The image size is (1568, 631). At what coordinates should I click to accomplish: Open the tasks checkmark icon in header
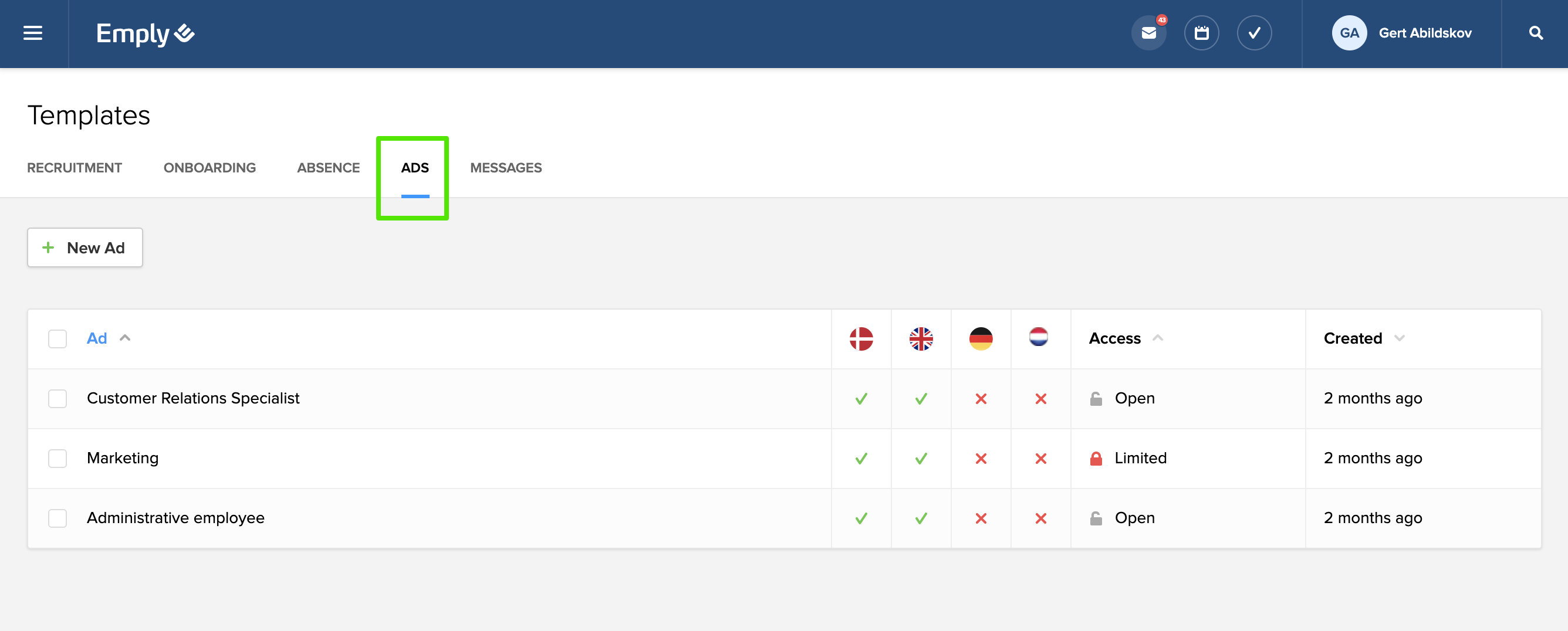pyautogui.click(x=1254, y=33)
